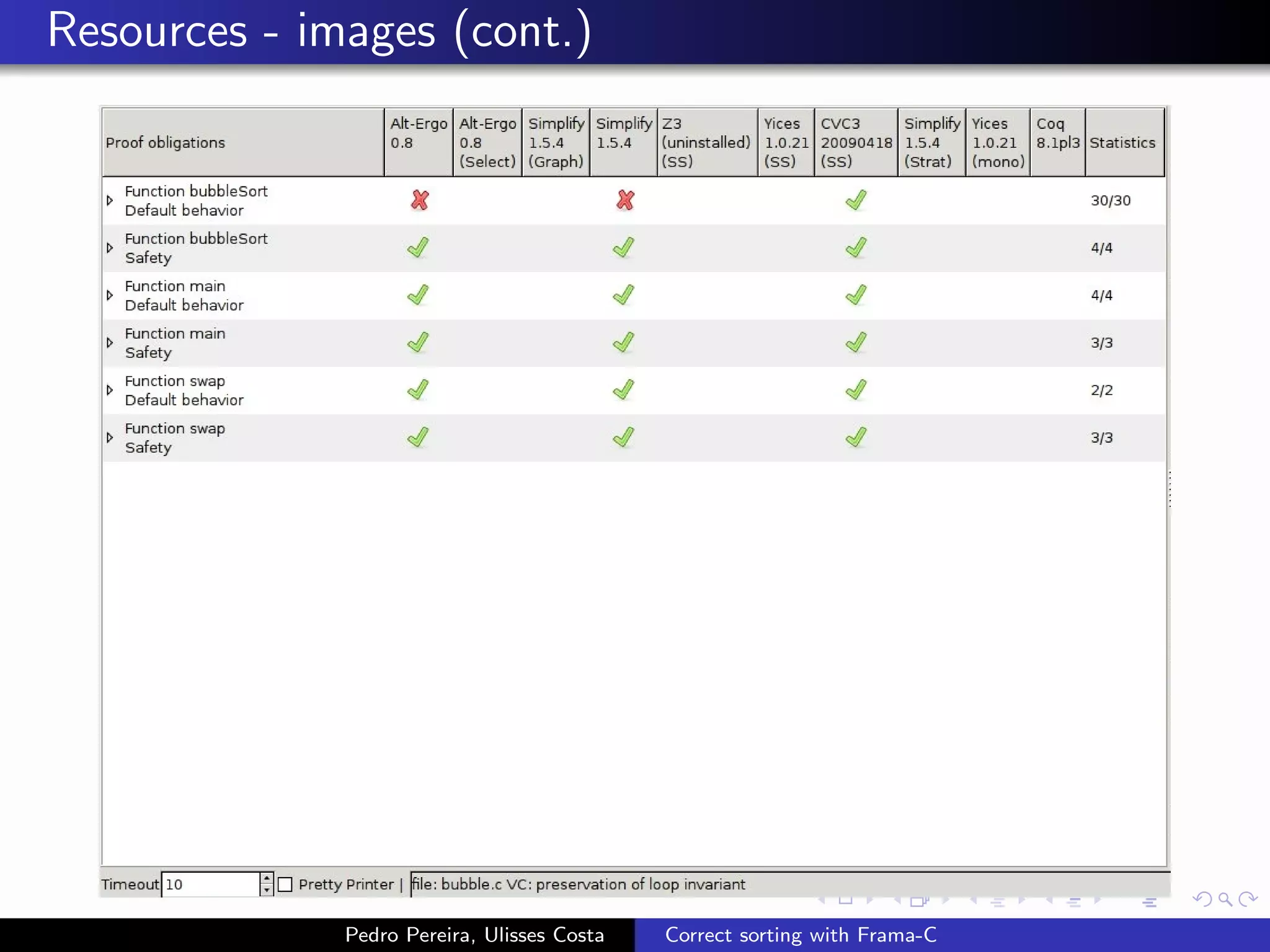Click CVC3 green check for bubbleSort Default behavior

click(x=856, y=200)
